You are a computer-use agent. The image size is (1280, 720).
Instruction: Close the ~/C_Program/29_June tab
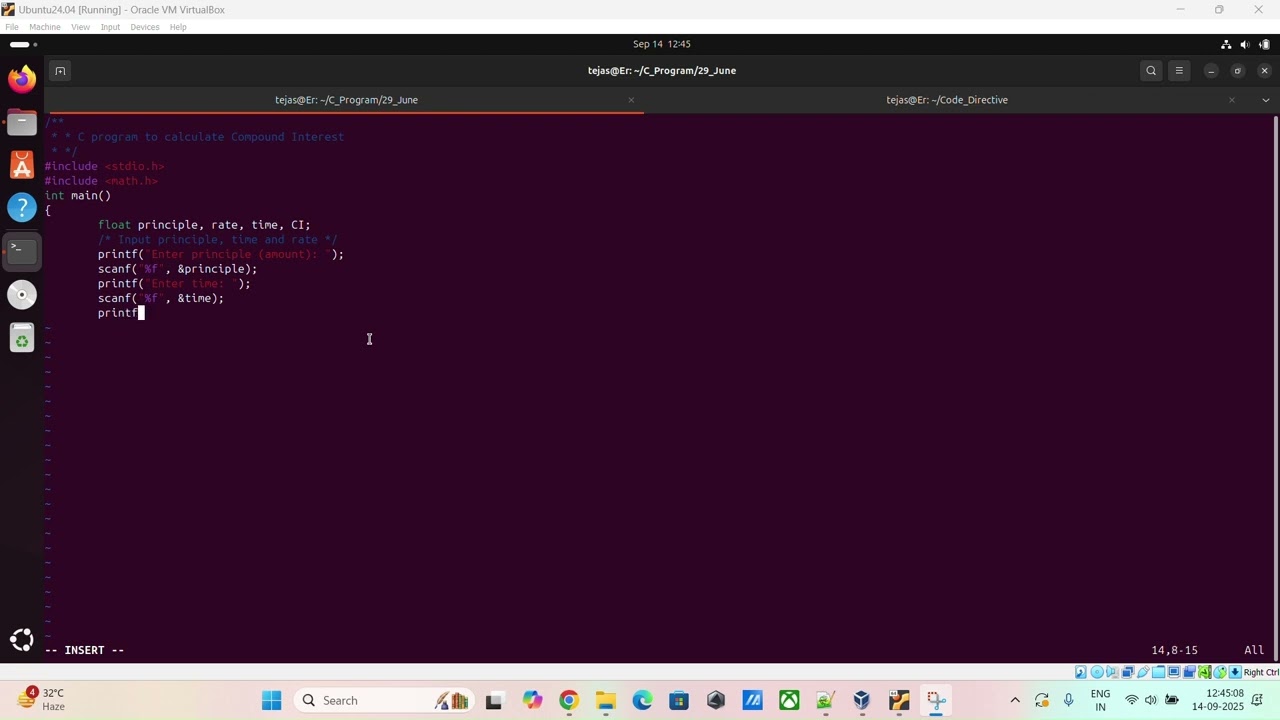coord(631,100)
